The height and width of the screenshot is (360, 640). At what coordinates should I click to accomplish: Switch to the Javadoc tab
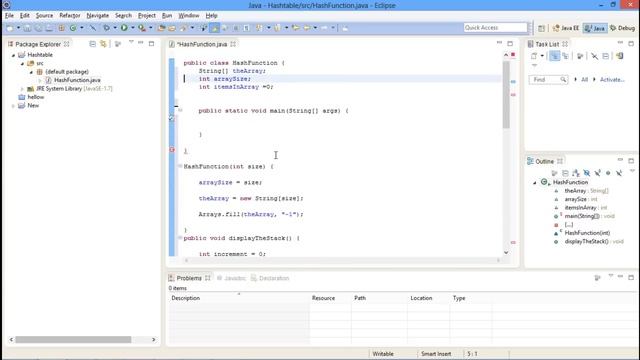click(x=231, y=278)
